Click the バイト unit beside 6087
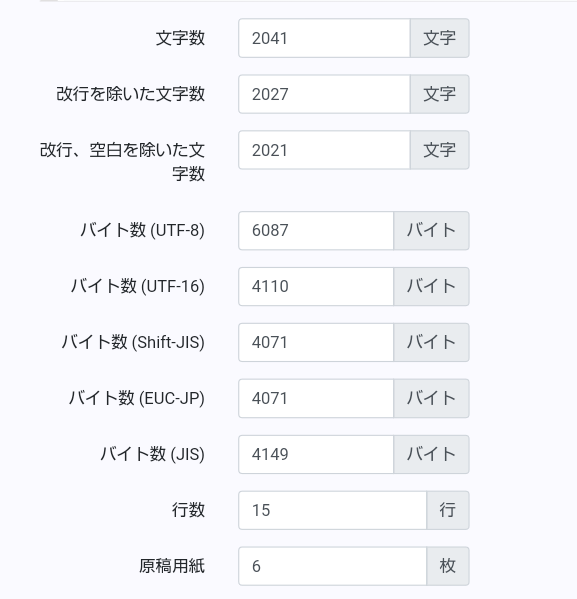 point(431,230)
